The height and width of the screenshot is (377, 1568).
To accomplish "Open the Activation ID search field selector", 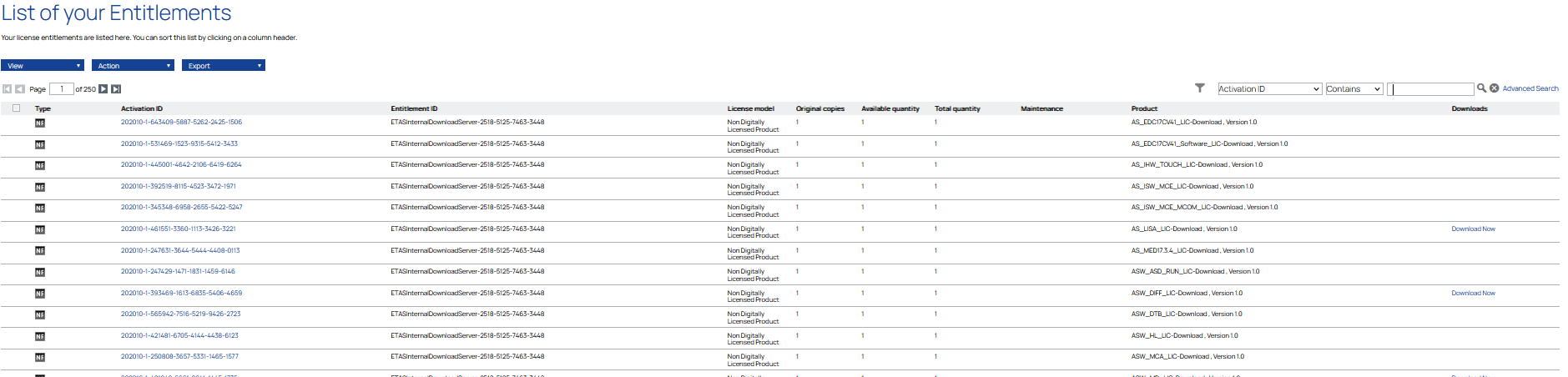I will [x=1269, y=89].
